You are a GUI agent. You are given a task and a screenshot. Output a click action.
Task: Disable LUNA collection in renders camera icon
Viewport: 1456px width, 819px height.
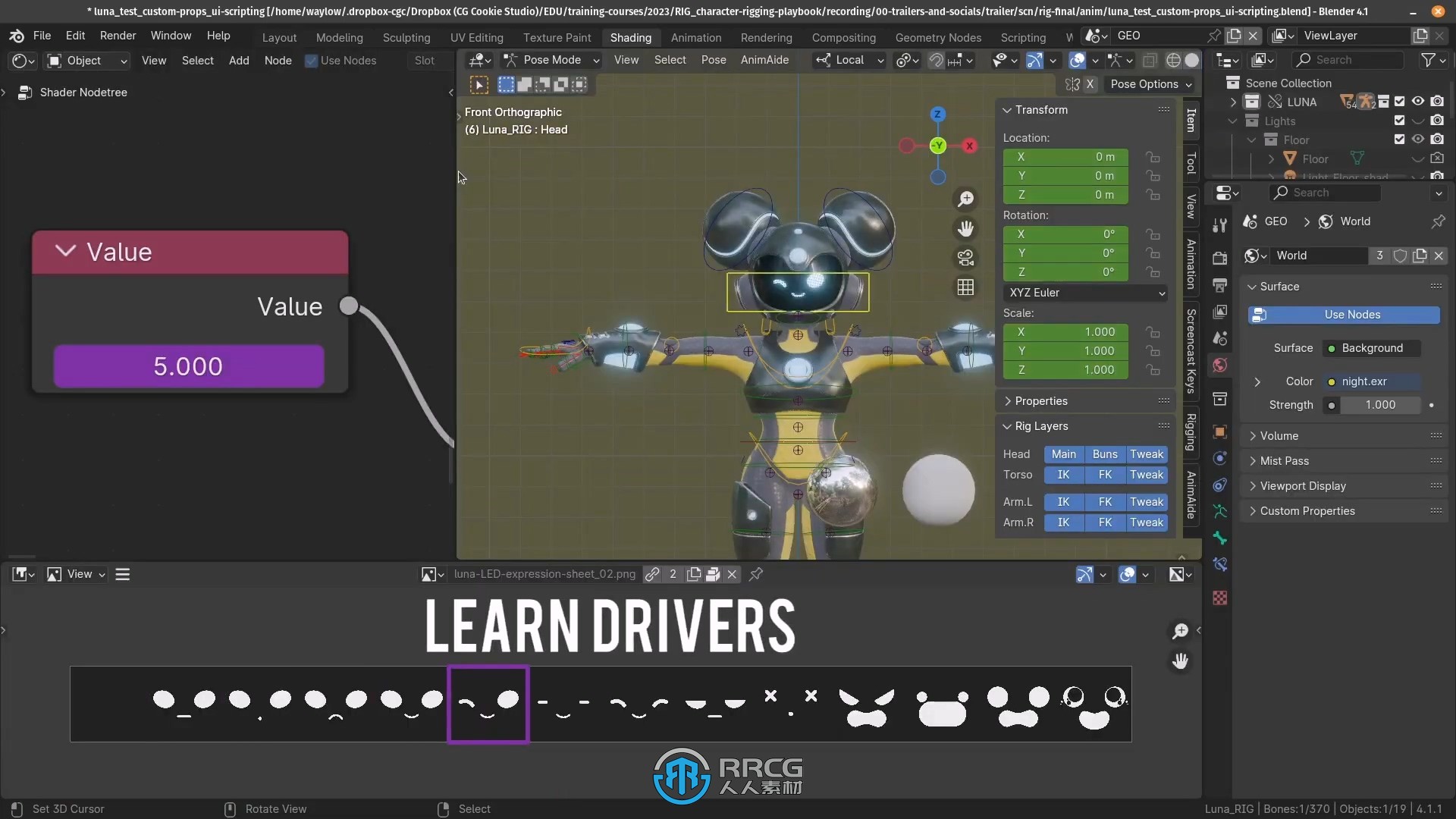(1437, 101)
